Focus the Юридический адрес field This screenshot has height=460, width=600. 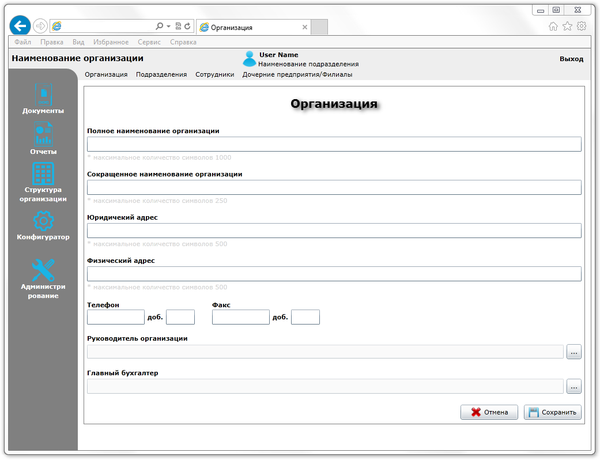point(334,231)
